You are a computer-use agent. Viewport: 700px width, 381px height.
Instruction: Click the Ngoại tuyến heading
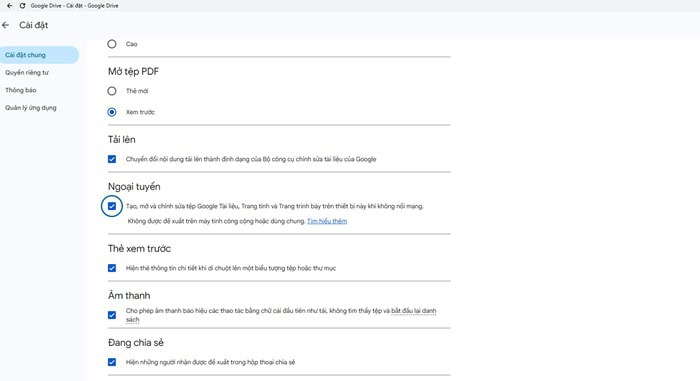[134, 187]
